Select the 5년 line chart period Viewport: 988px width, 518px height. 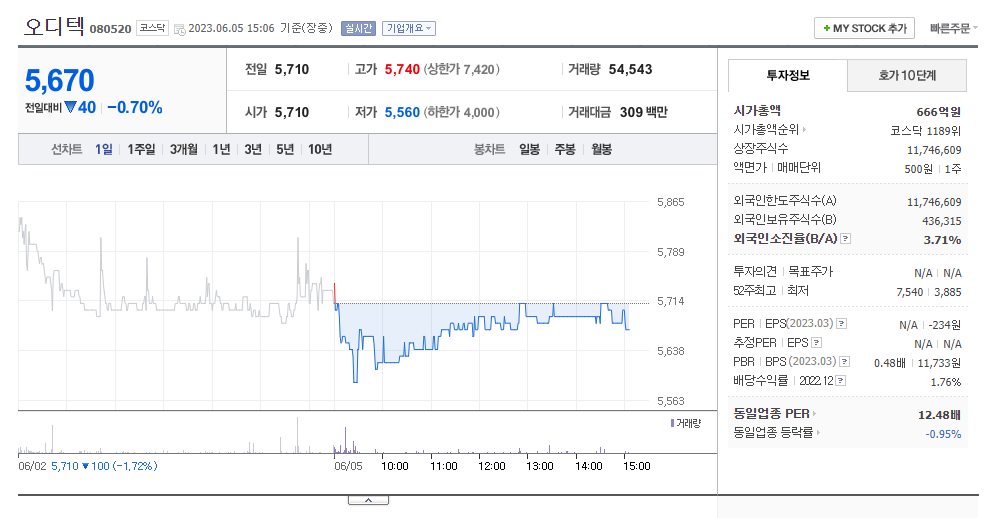coord(285,149)
